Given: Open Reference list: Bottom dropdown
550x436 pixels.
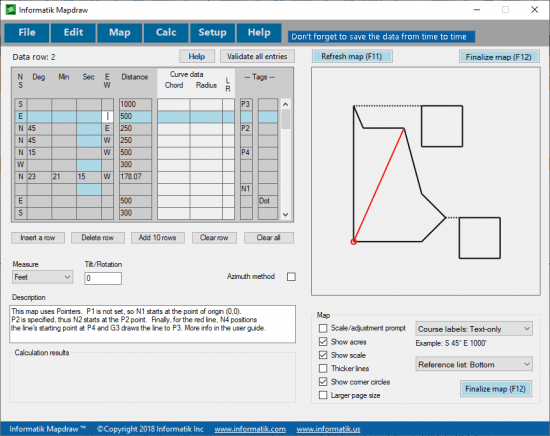Looking at the screenshot, I should point(474,364).
